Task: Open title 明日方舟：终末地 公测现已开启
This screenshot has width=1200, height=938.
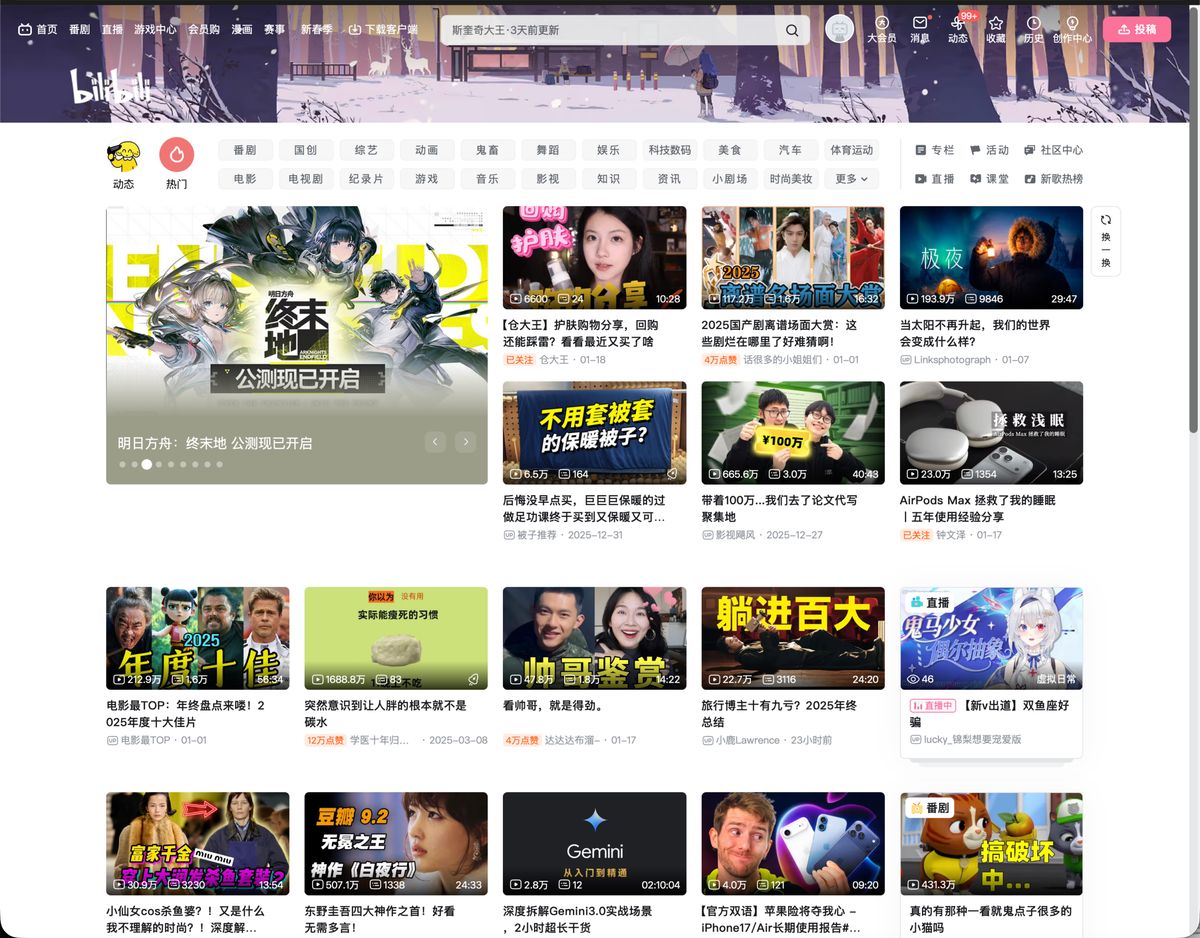Action: [215, 443]
